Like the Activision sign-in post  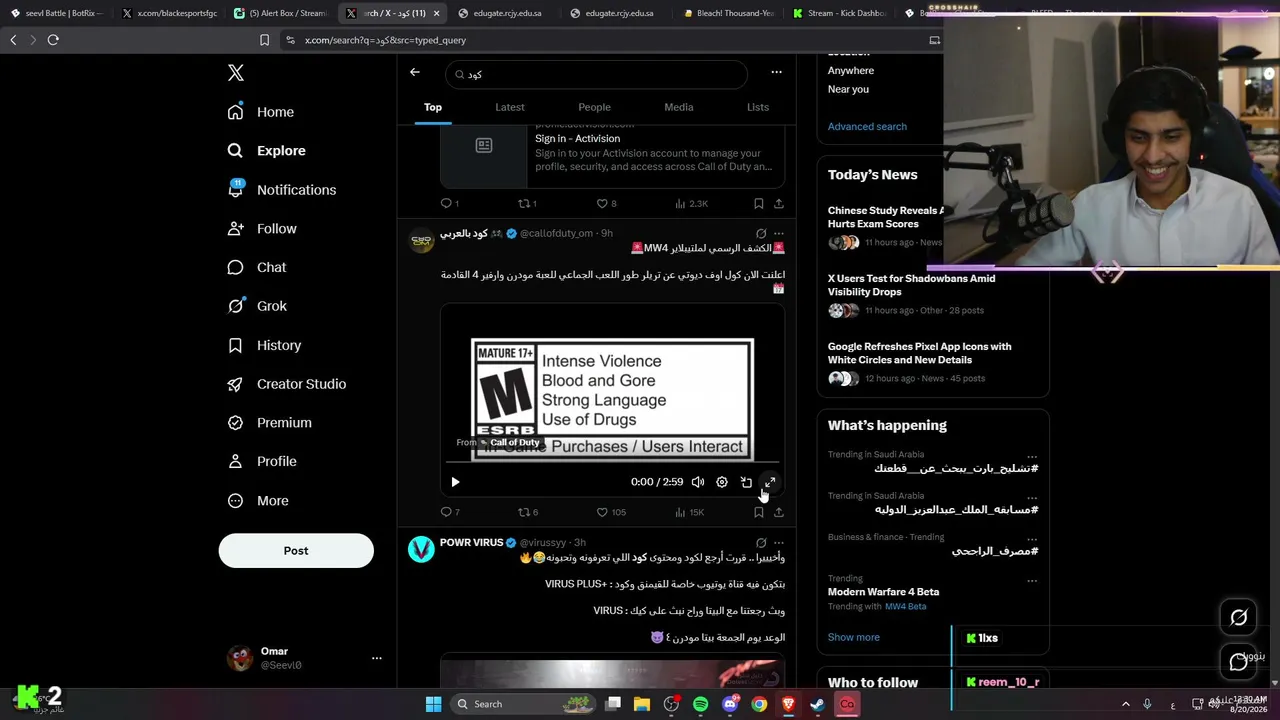(x=602, y=204)
